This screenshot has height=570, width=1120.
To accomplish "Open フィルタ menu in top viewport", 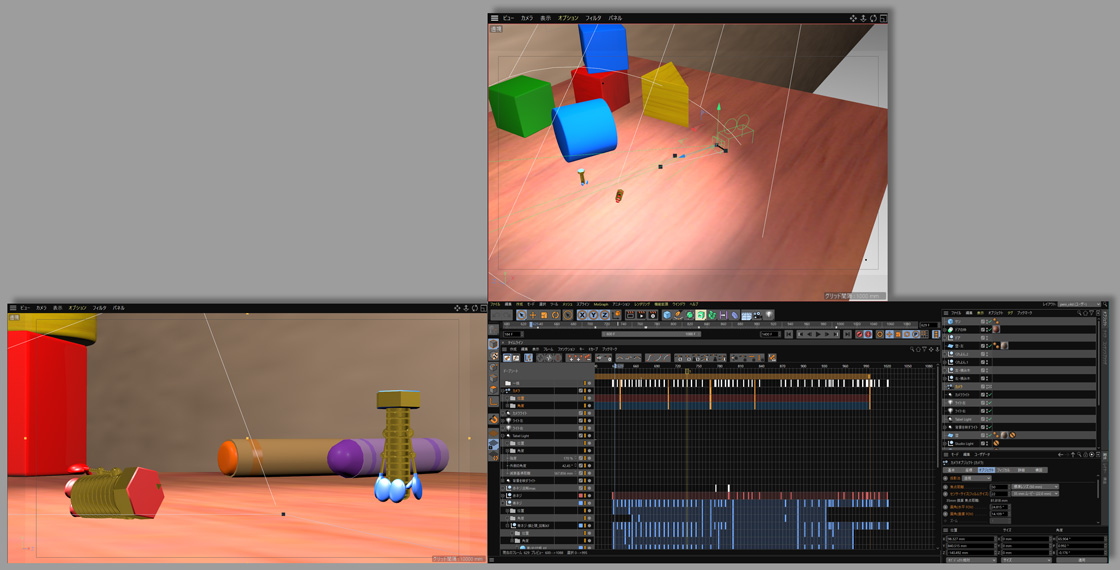I will click(x=593, y=18).
